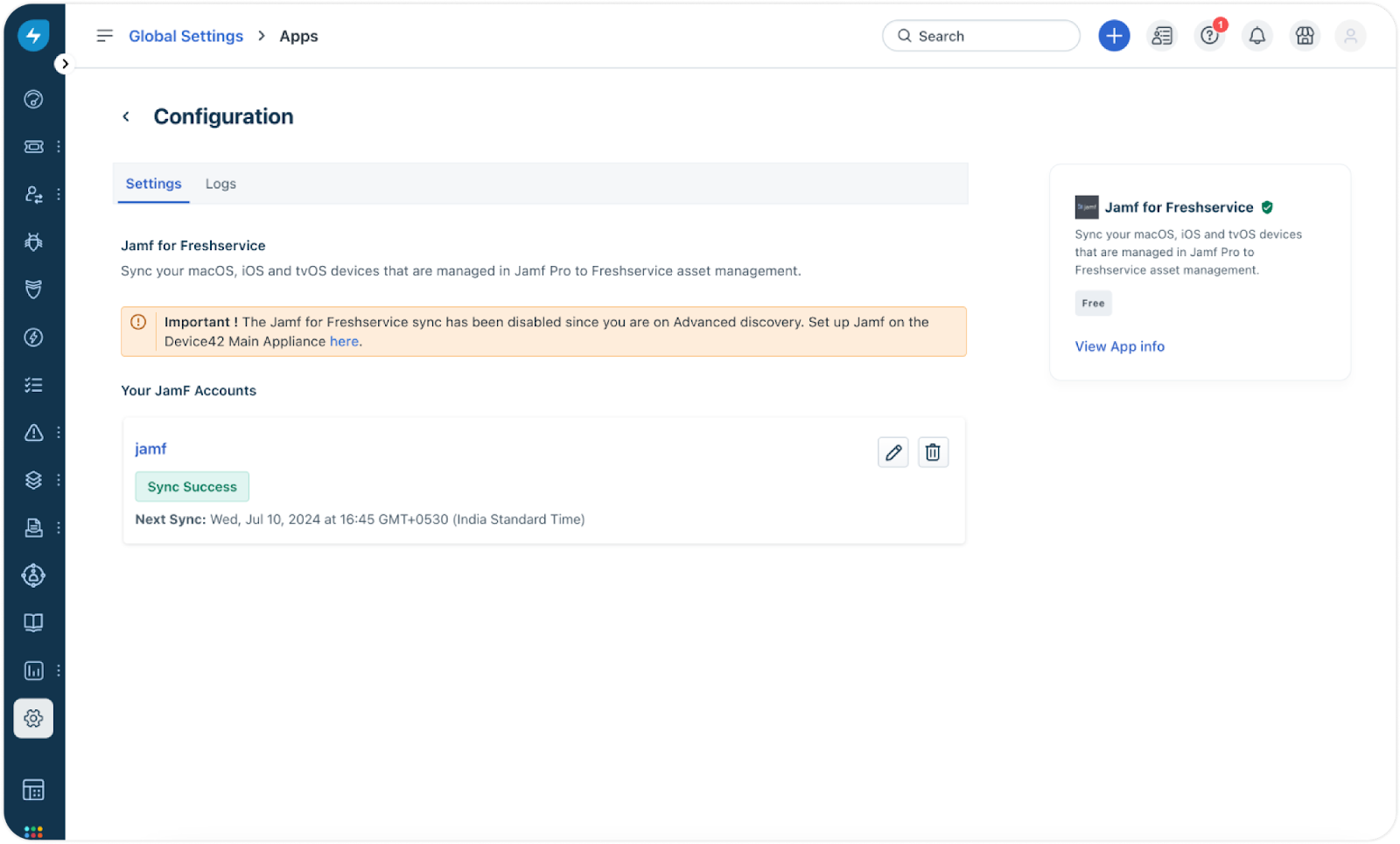The height and width of the screenshot is (844, 1400).
Task: Expand the submenu dots next to the user-swap icon
Action: pyautogui.click(x=59, y=194)
